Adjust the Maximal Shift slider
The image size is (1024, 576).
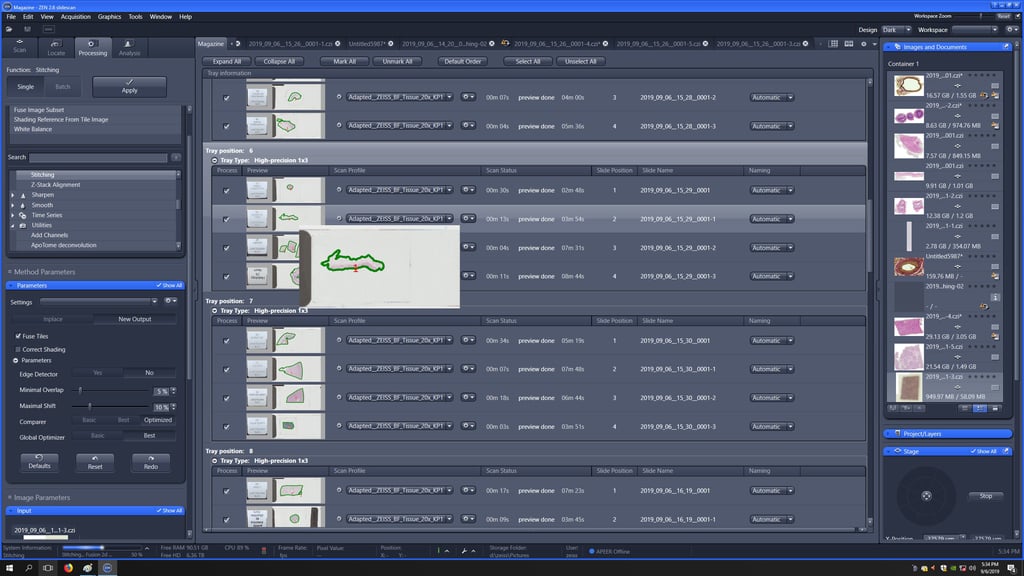[89, 406]
